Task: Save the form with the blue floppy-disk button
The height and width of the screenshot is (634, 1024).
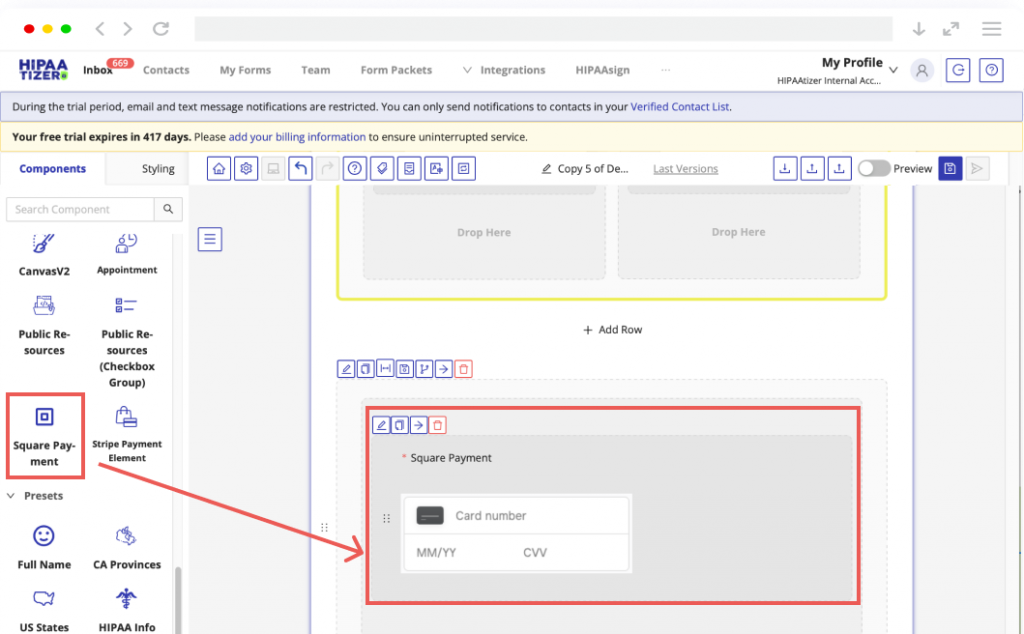Action: tap(950, 168)
